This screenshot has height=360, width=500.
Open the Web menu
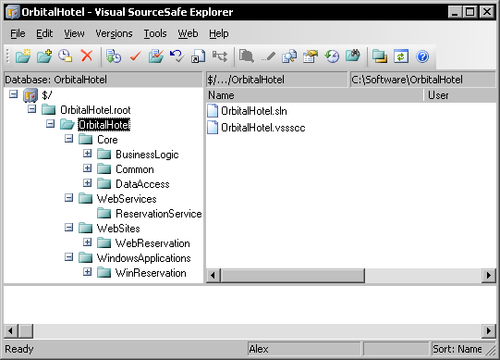pos(188,33)
